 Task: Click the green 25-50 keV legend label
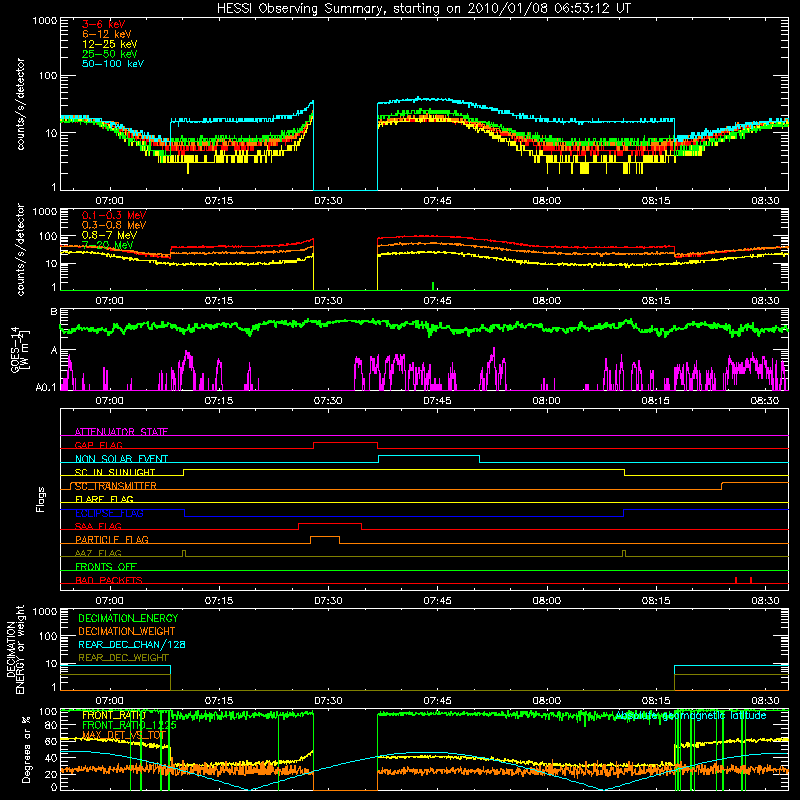pyautogui.click(x=109, y=54)
